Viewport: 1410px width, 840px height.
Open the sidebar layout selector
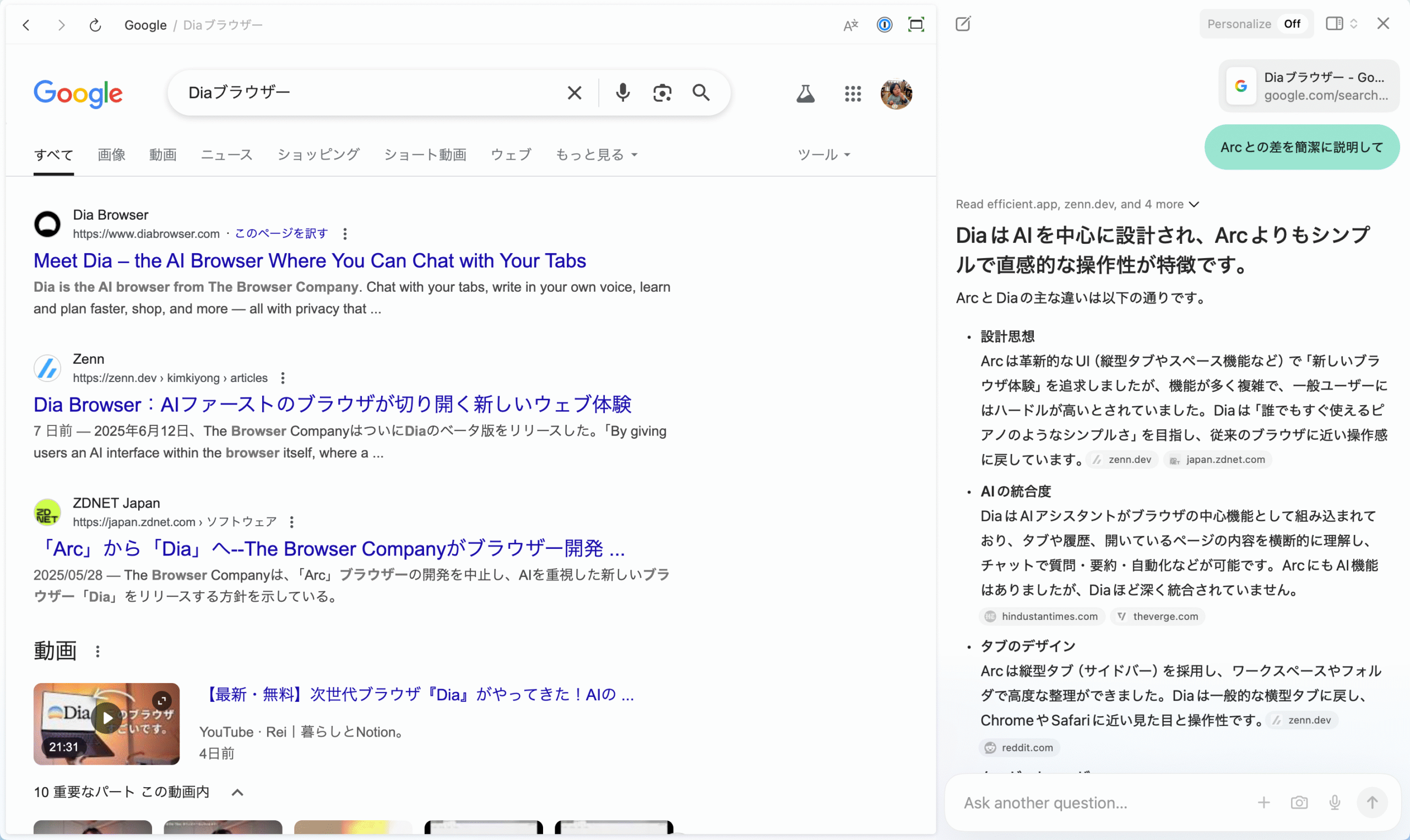pyautogui.click(x=1341, y=24)
